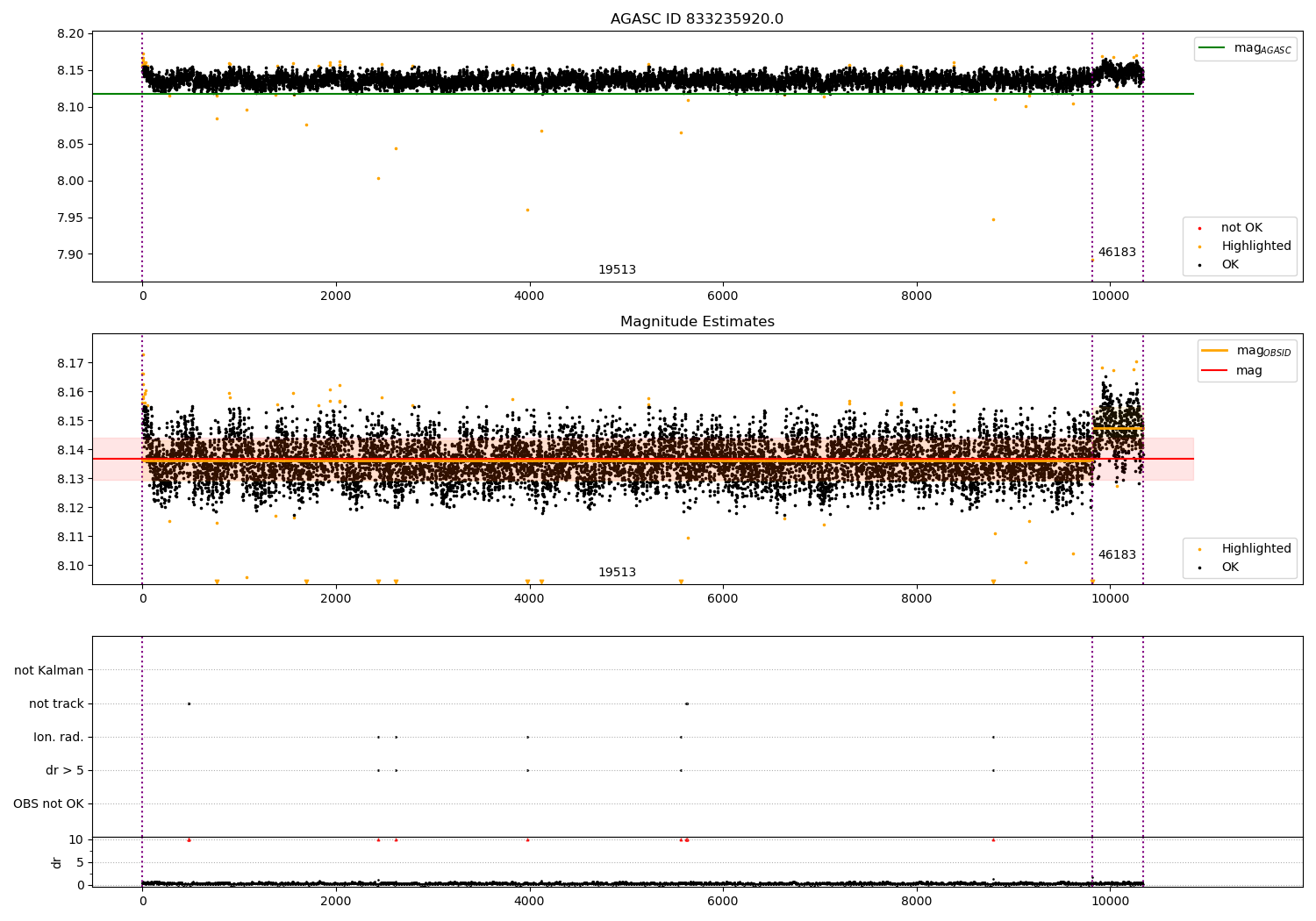Screen dimensions: 1316x921
Task: Click 'Highlighted' legend entry in Magnitude Estimates plot
Action: point(1255,549)
